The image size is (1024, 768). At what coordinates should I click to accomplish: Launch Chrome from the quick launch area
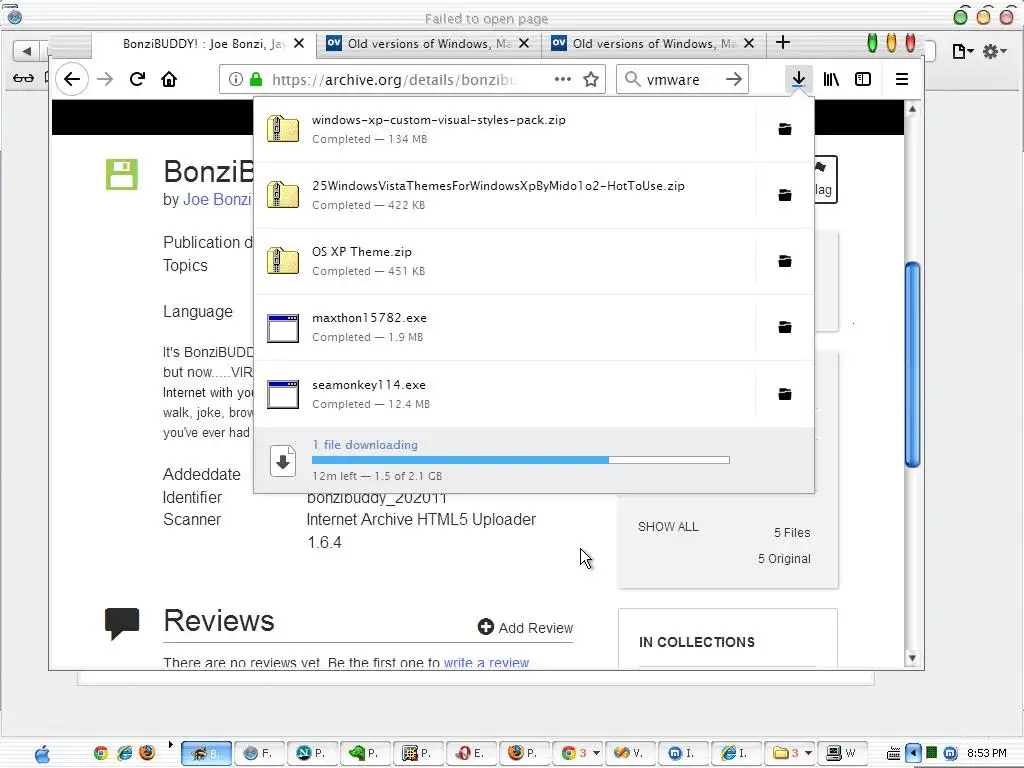click(101, 753)
